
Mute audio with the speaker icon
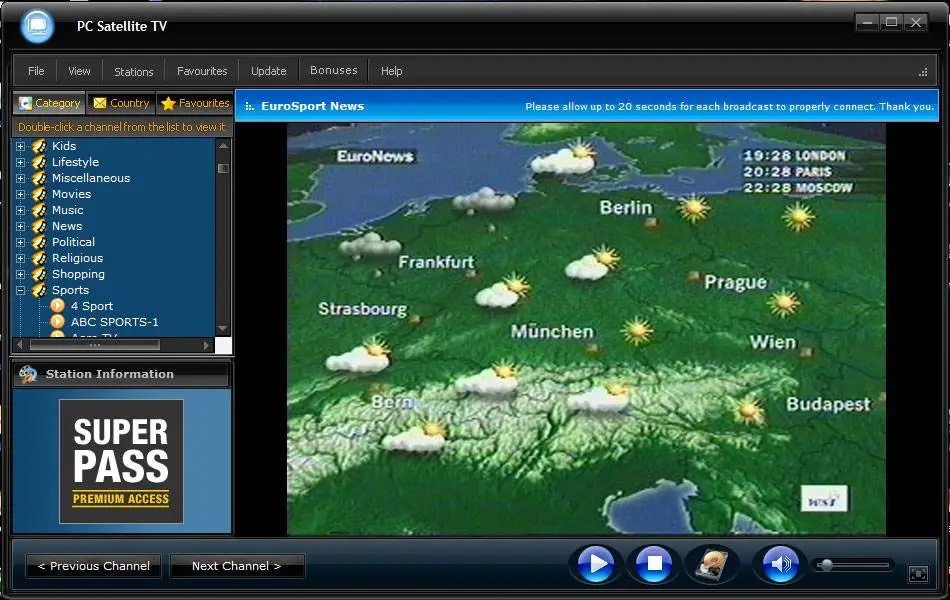click(x=779, y=565)
